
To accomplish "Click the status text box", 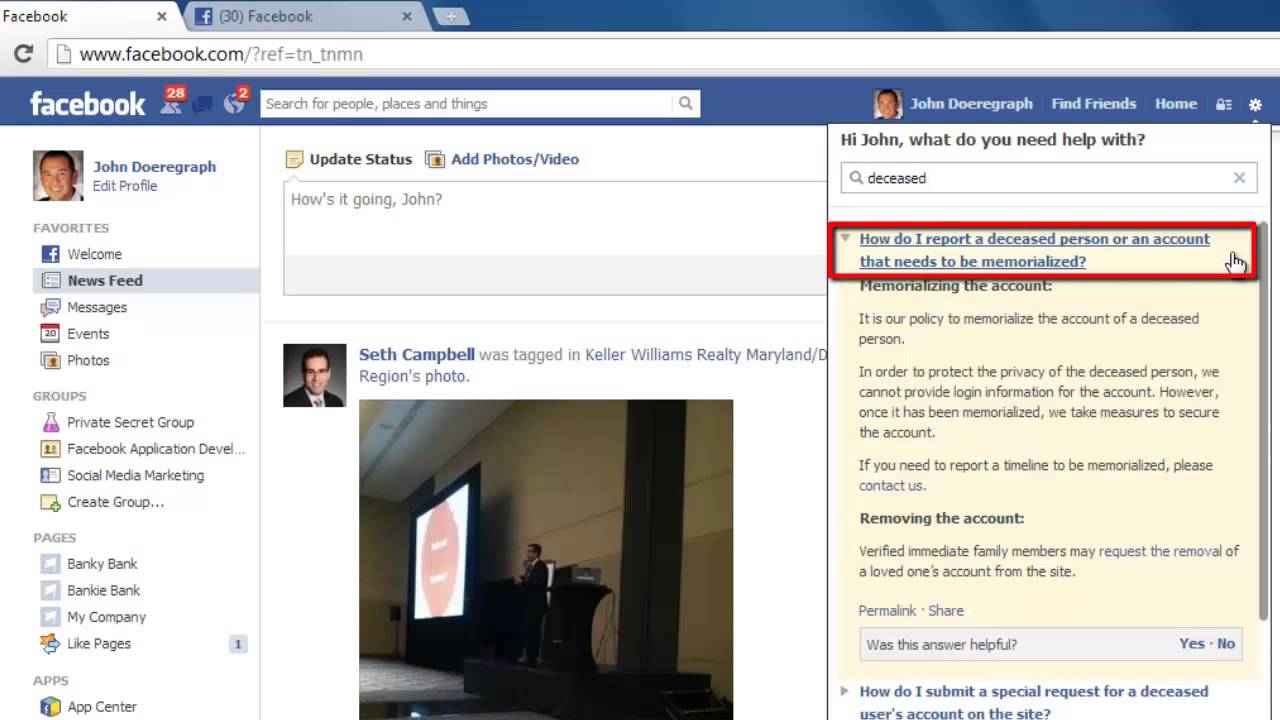I will tap(556, 218).
